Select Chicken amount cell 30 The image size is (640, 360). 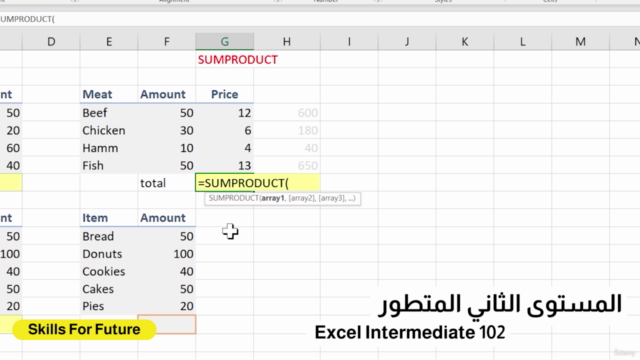click(167, 130)
